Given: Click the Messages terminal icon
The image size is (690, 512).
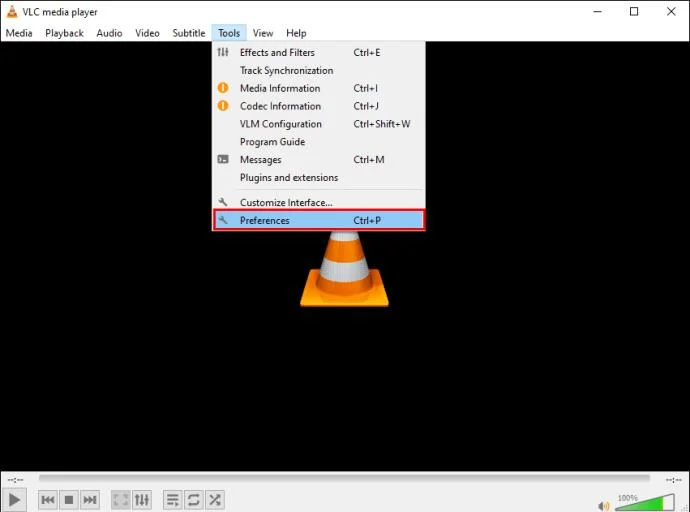Looking at the screenshot, I should tap(223, 159).
